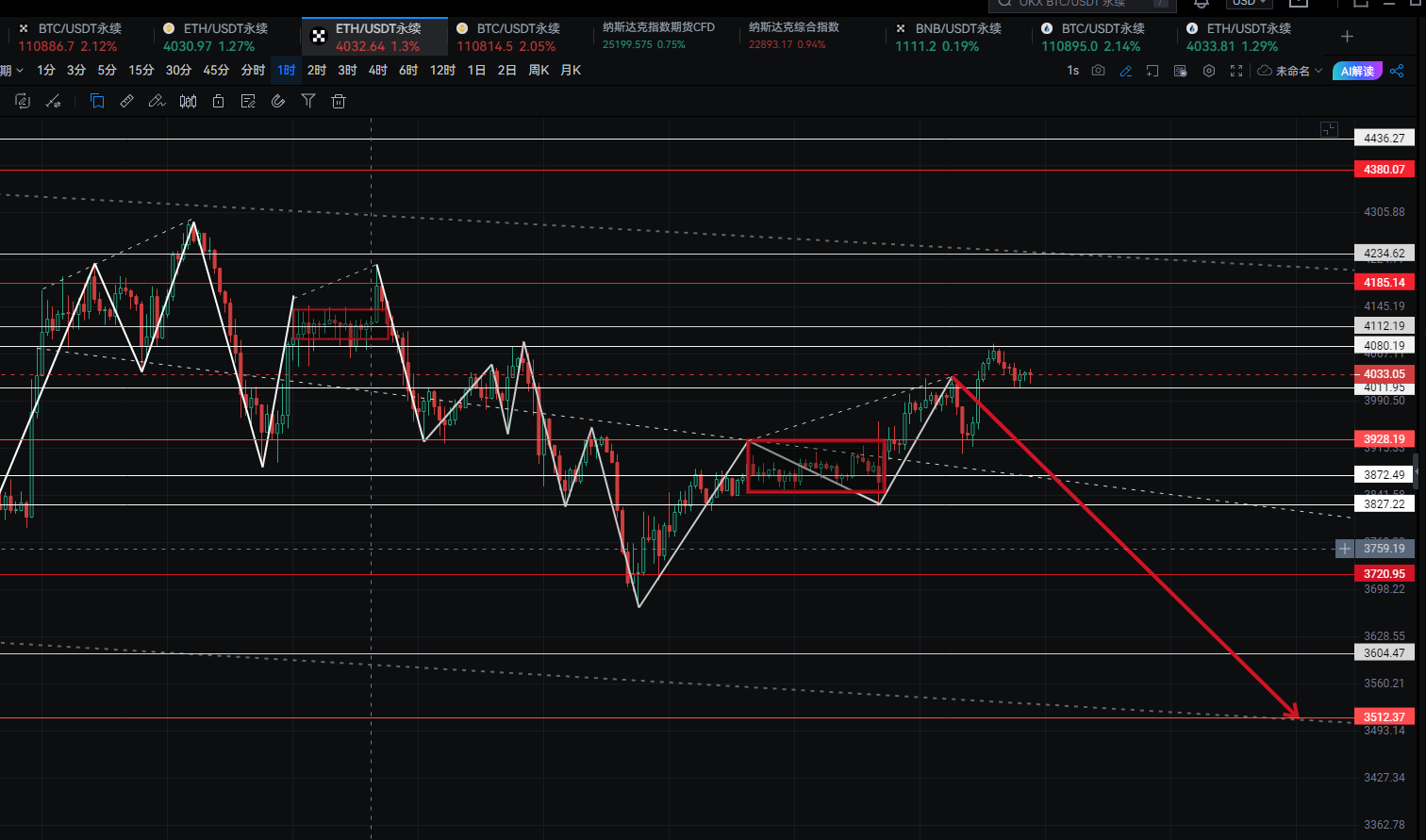The width and height of the screenshot is (1426, 840).
Task: Take a chart screenshot with camera icon
Action: (x=1098, y=71)
